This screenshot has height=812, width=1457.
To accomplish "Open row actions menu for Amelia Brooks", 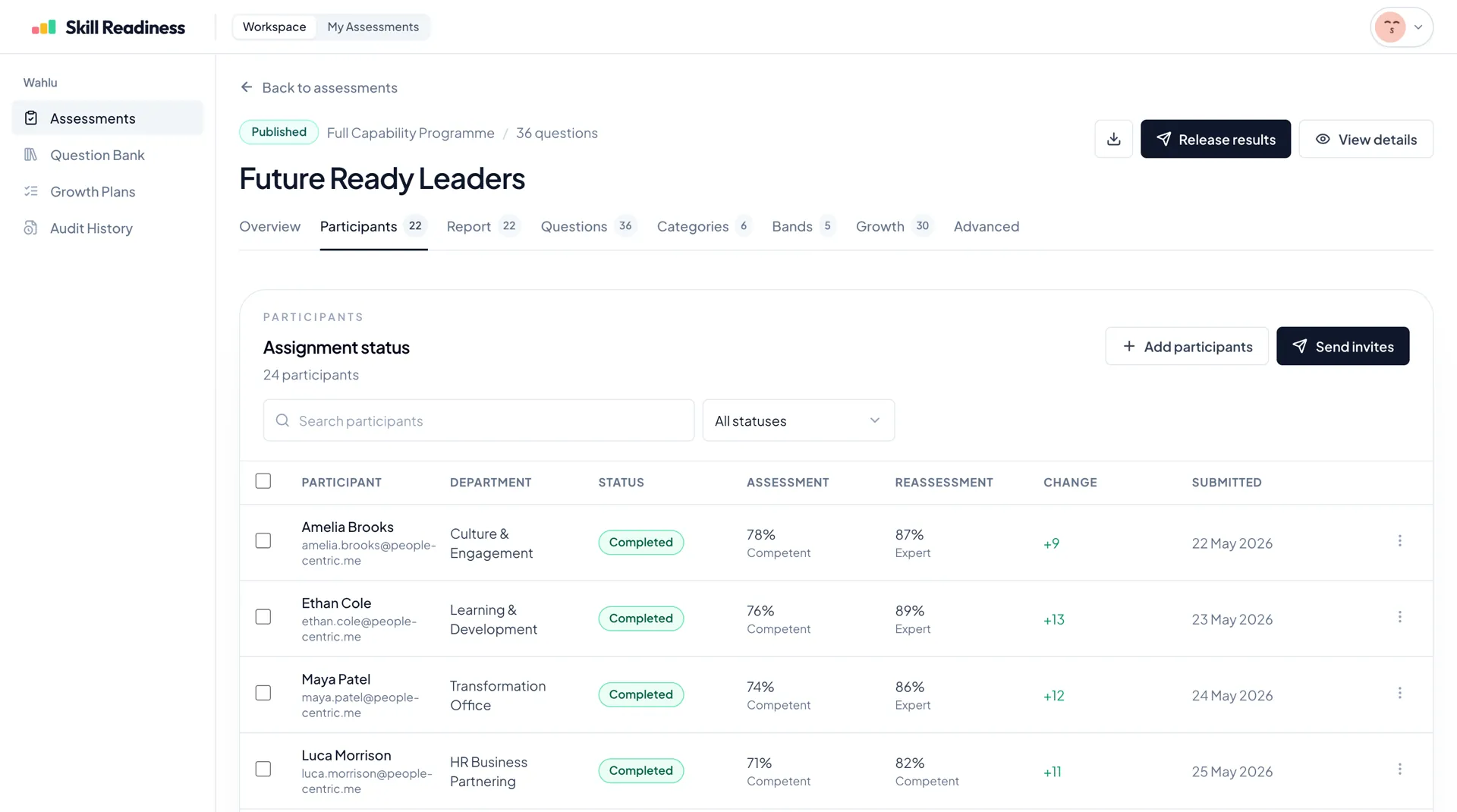I will [1399, 541].
